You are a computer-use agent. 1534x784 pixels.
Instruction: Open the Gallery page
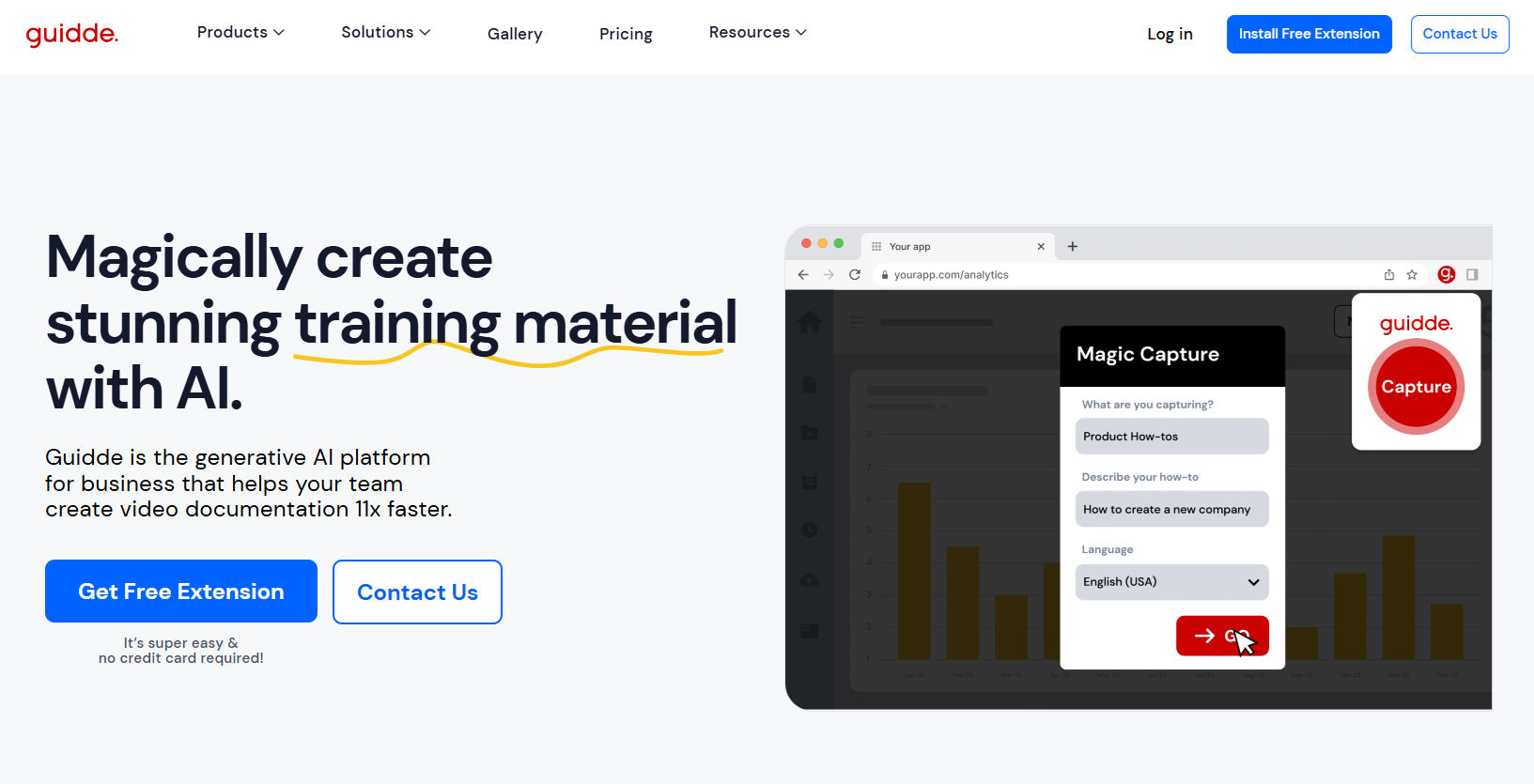coord(515,34)
